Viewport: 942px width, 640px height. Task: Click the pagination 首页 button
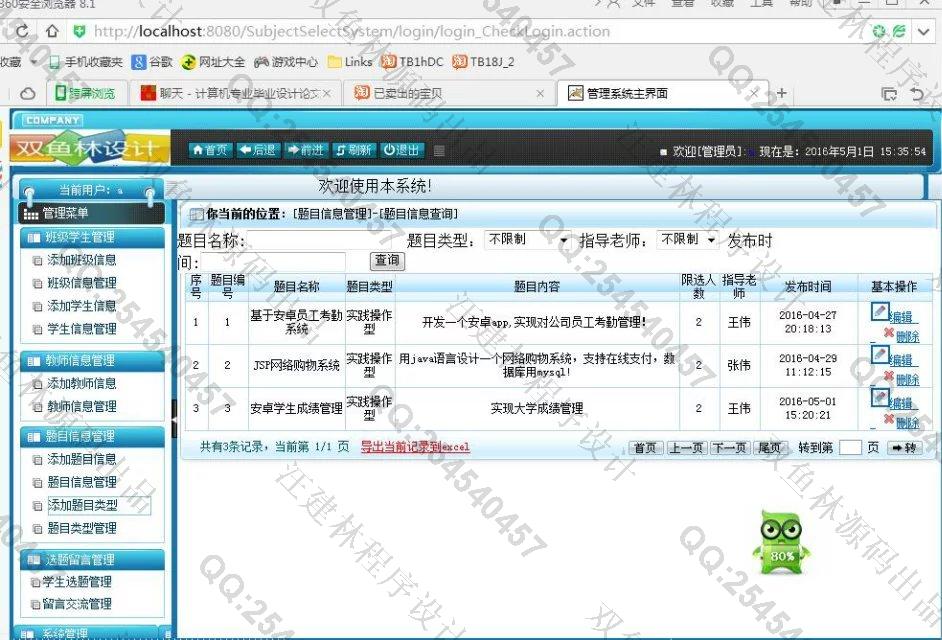point(646,448)
